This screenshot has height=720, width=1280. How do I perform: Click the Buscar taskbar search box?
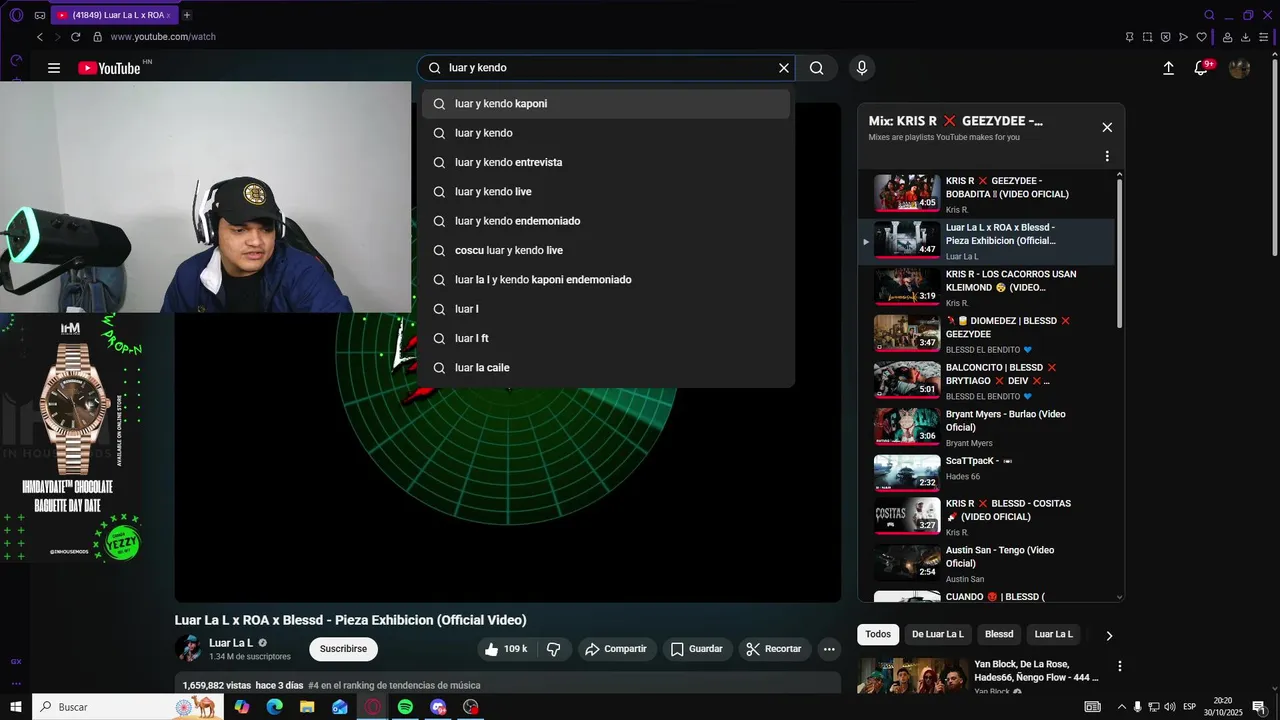point(128,707)
